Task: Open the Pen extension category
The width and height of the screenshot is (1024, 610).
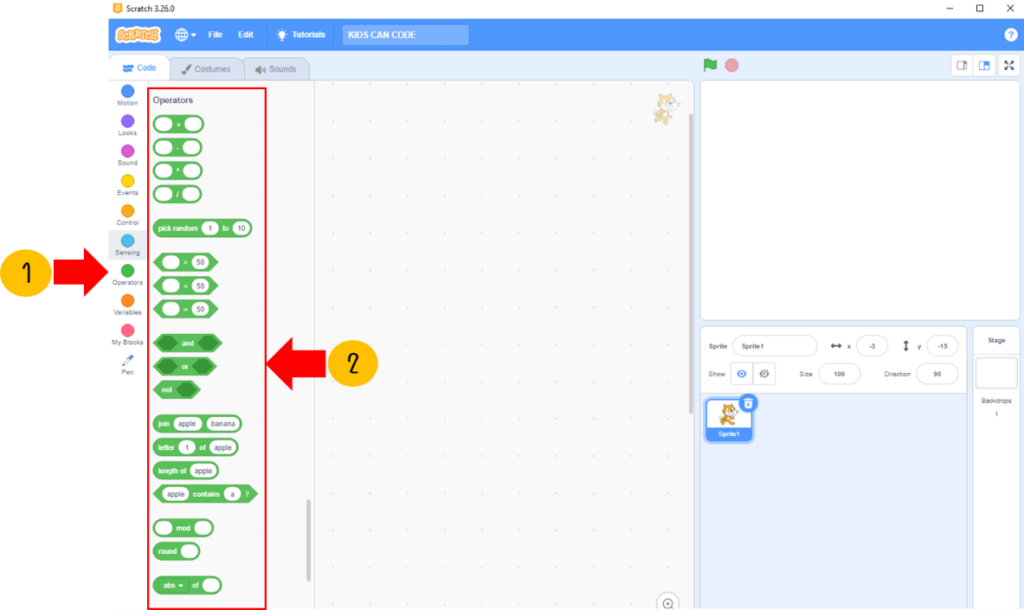Action: pyautogui.click(x=128, y=361)
